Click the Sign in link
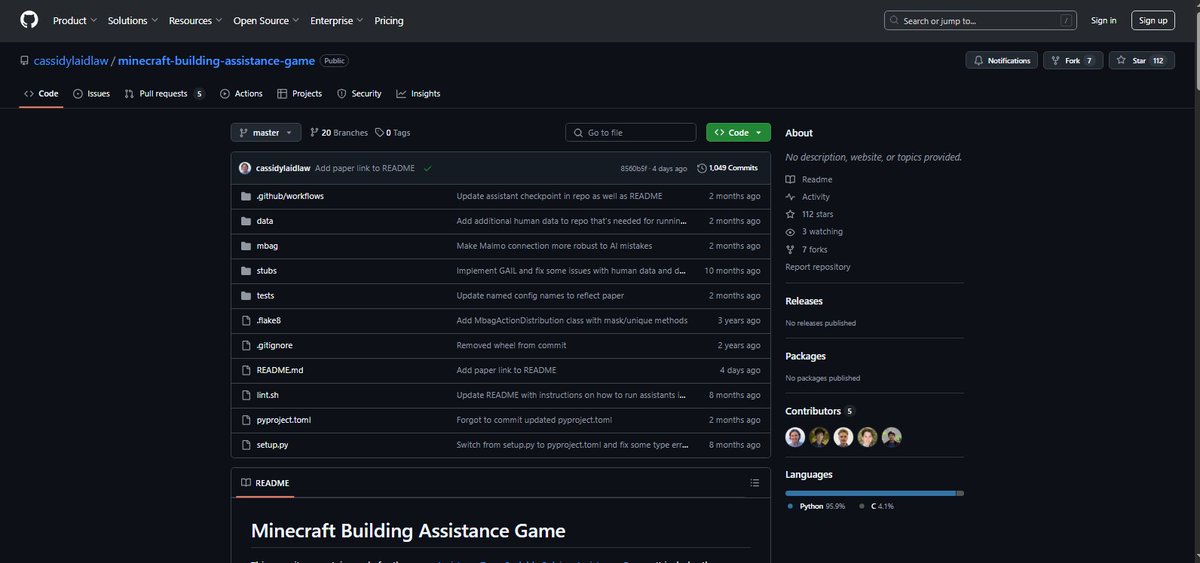This screenshot has width=1200, height=563. coord(1104,20)
